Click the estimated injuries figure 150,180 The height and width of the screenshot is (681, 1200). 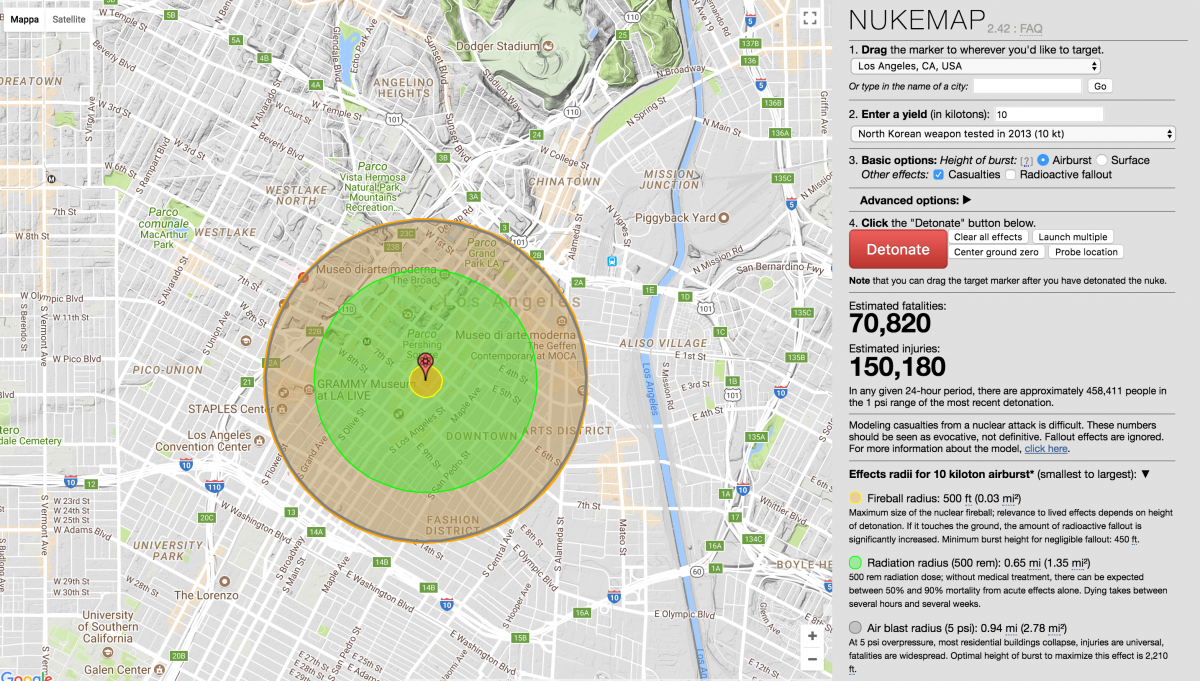coord(898,369)
